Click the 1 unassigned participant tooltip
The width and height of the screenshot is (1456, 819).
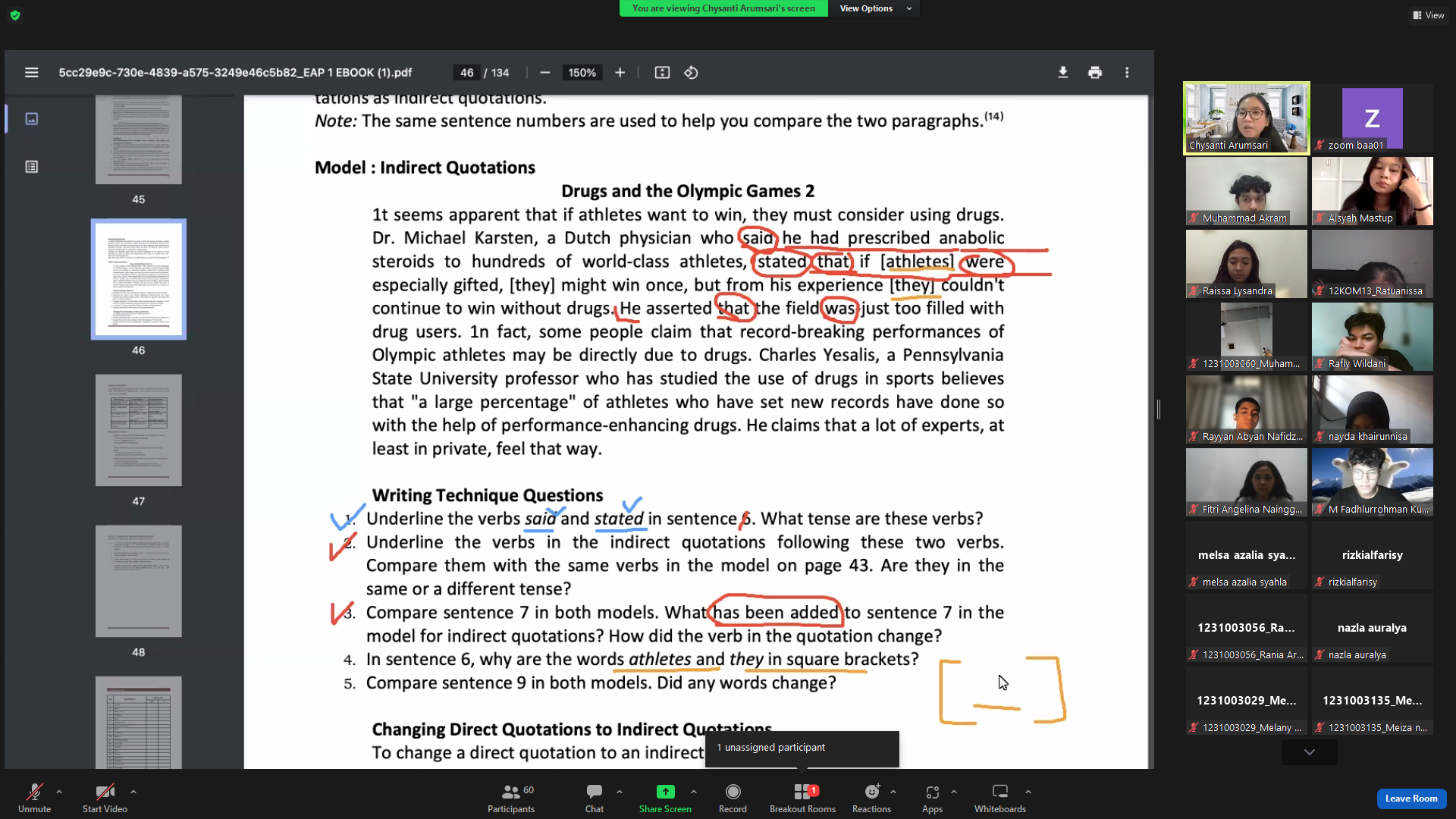pos(802,748)
